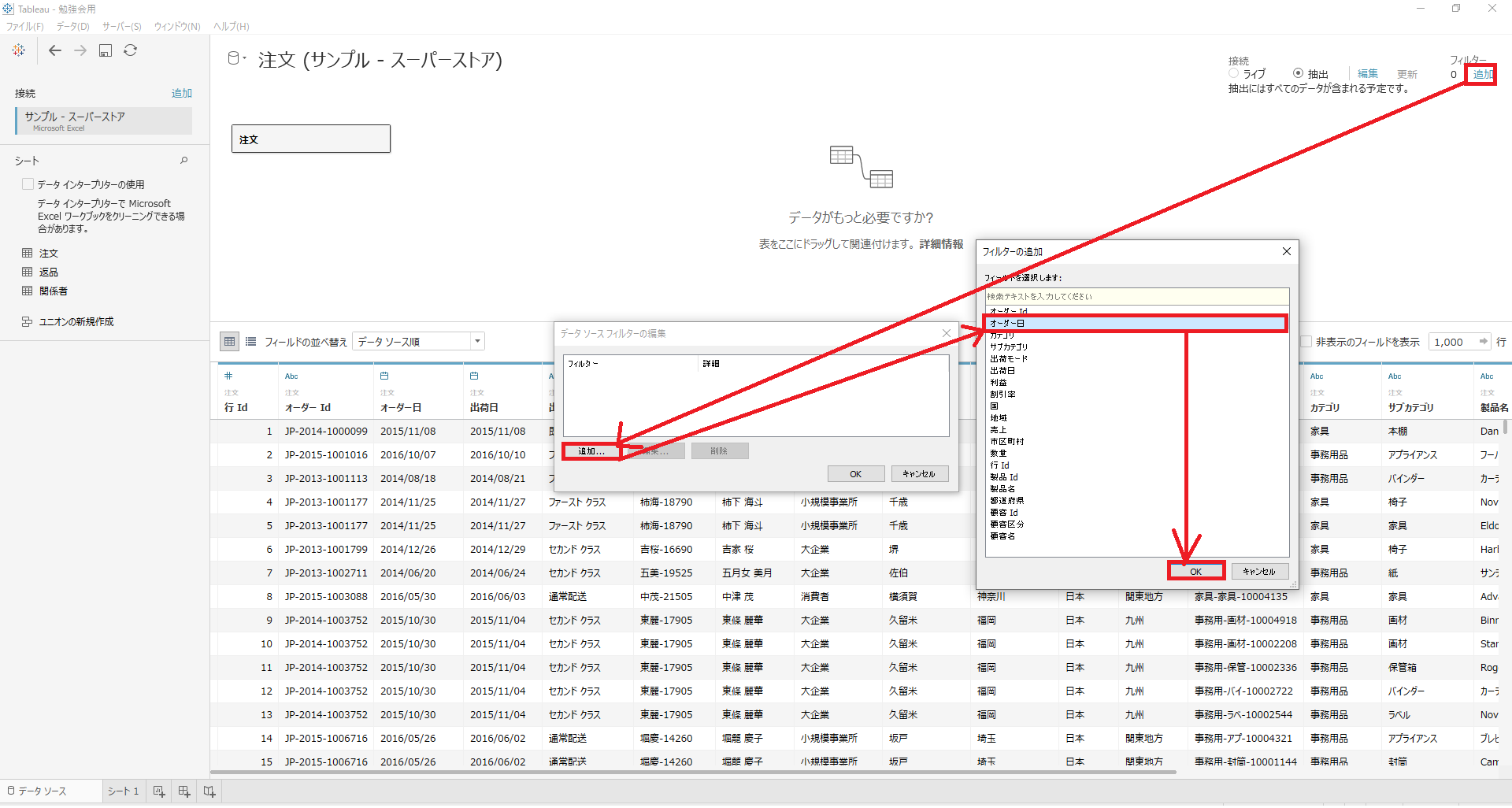Click the save floppy disk icon
This screenshot has height=808, width=1512.
pos(106,50)
